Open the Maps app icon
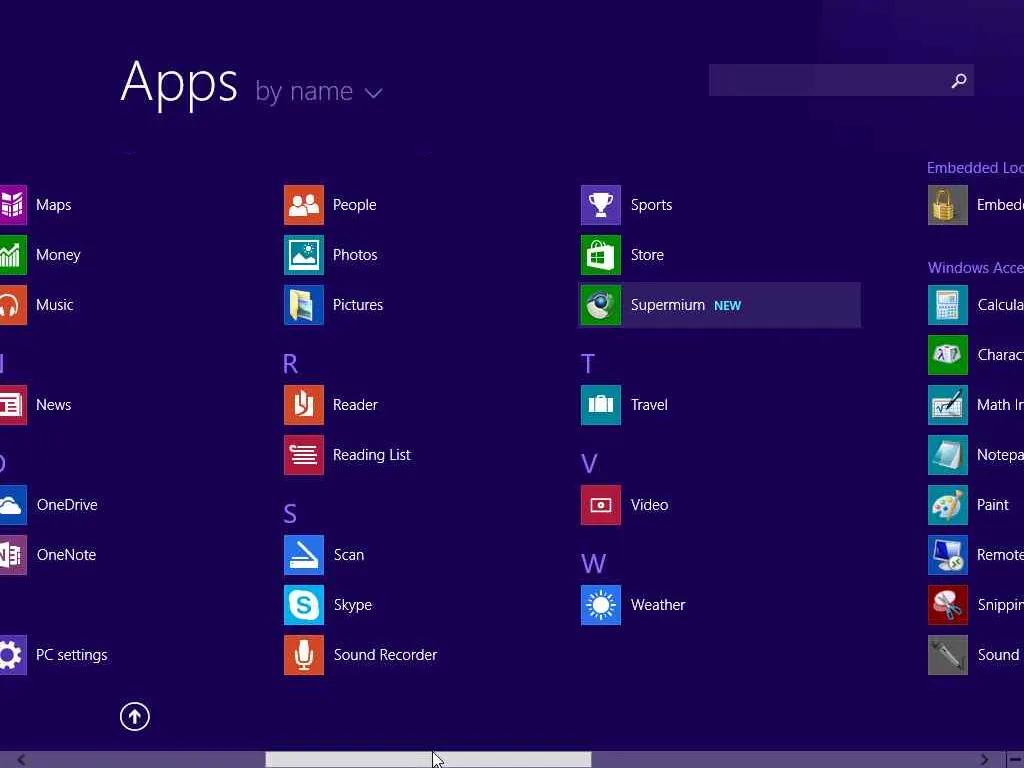This screenshot has width=1024, height=768. click(x=13, y=205)
